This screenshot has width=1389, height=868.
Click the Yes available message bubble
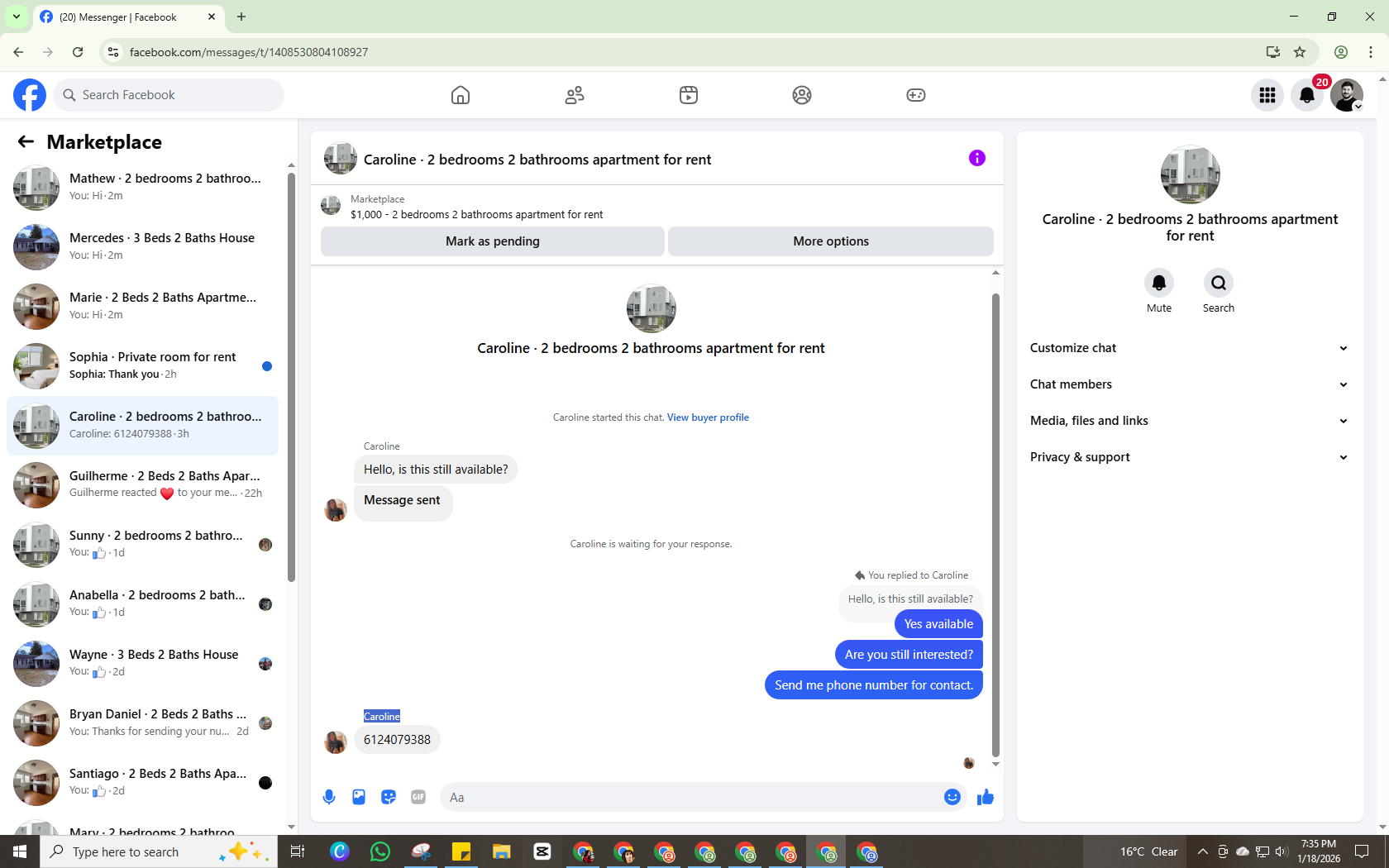[938, 624]
